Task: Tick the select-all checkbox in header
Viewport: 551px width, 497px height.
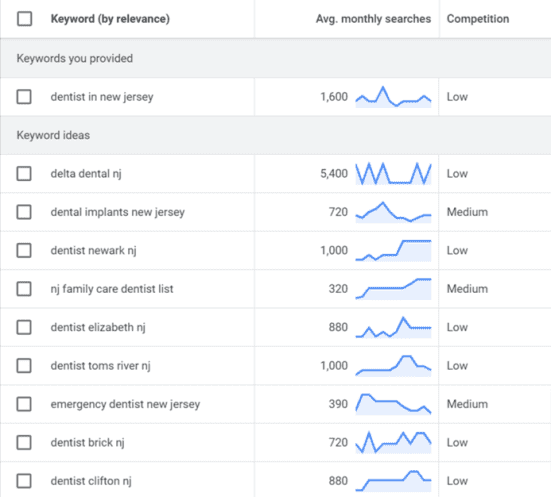Action: [24, 19]
